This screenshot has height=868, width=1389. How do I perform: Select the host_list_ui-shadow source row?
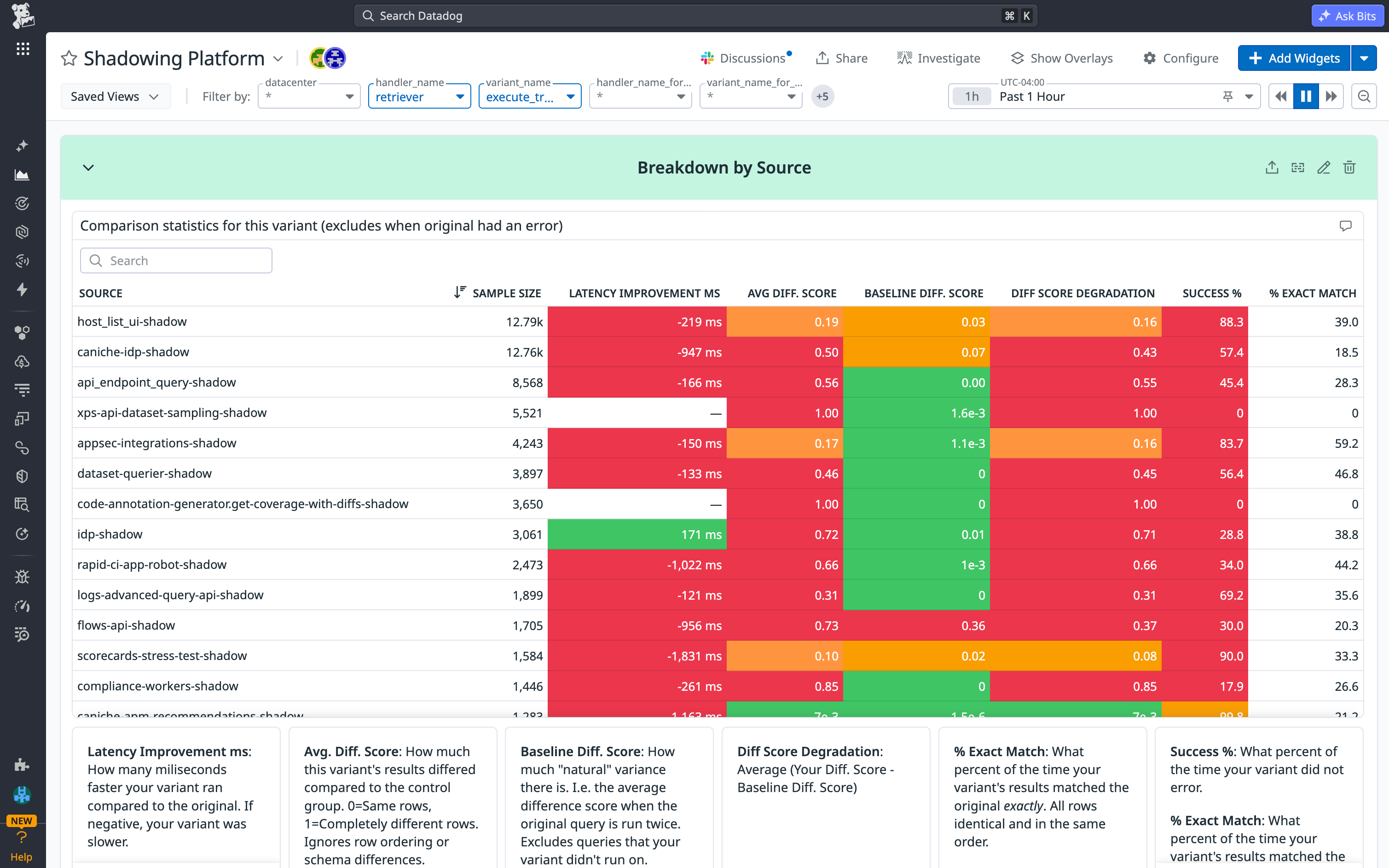(718, 322)
